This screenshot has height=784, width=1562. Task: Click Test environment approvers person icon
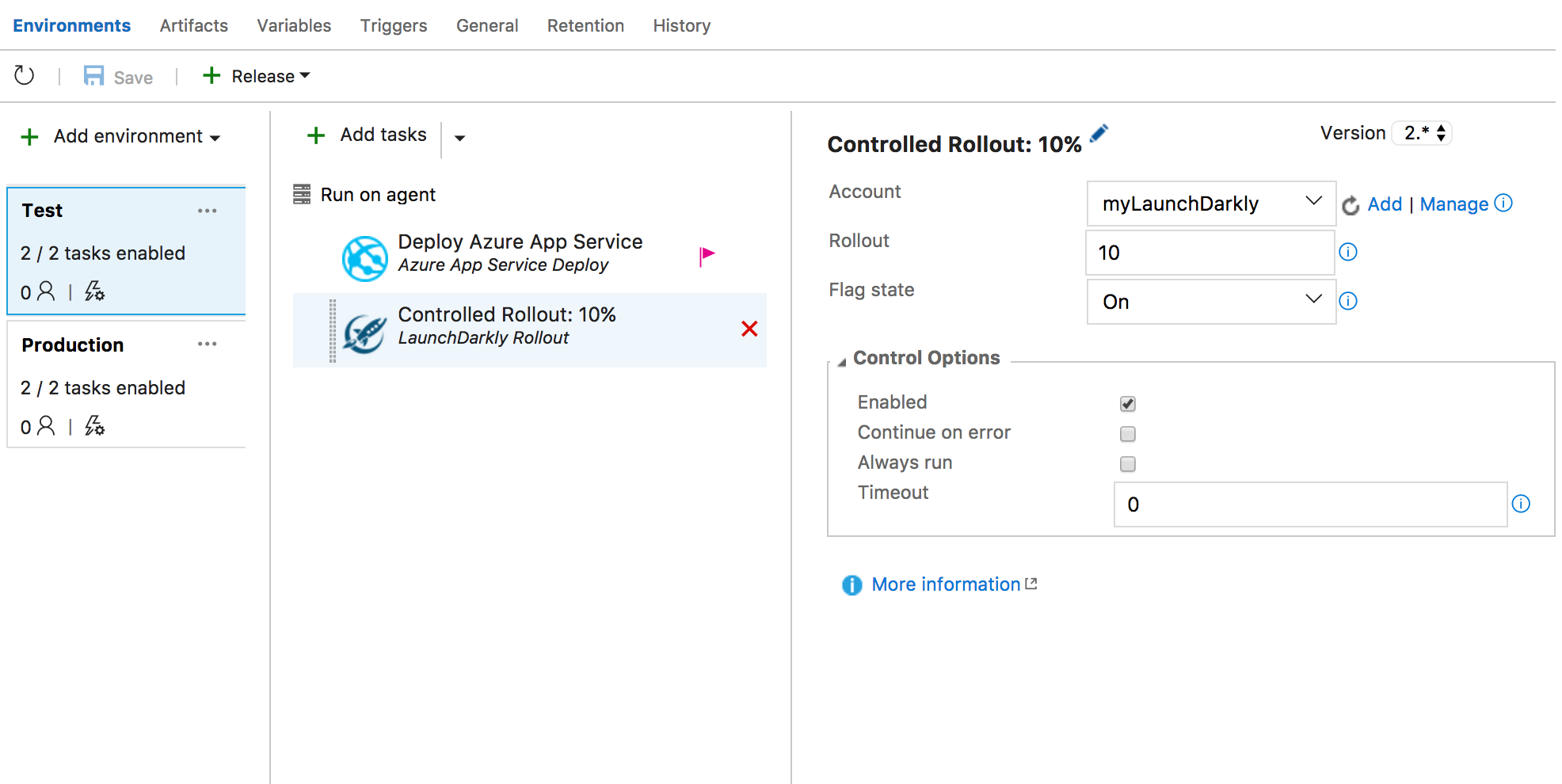point(47,291)
